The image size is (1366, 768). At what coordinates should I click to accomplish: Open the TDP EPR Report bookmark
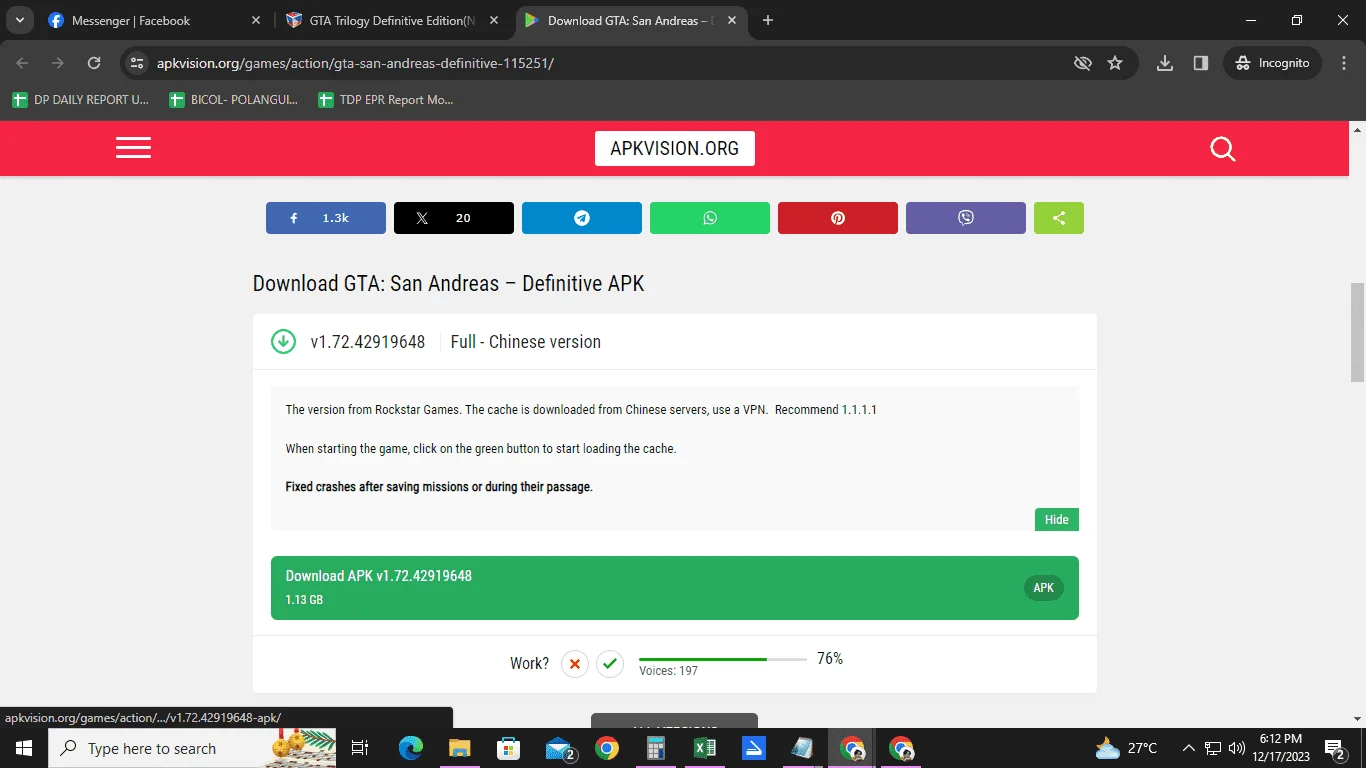385,100
